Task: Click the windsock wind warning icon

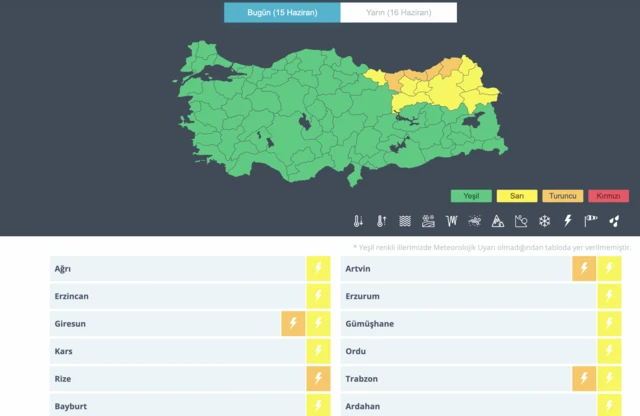Action: pos(591,221)
